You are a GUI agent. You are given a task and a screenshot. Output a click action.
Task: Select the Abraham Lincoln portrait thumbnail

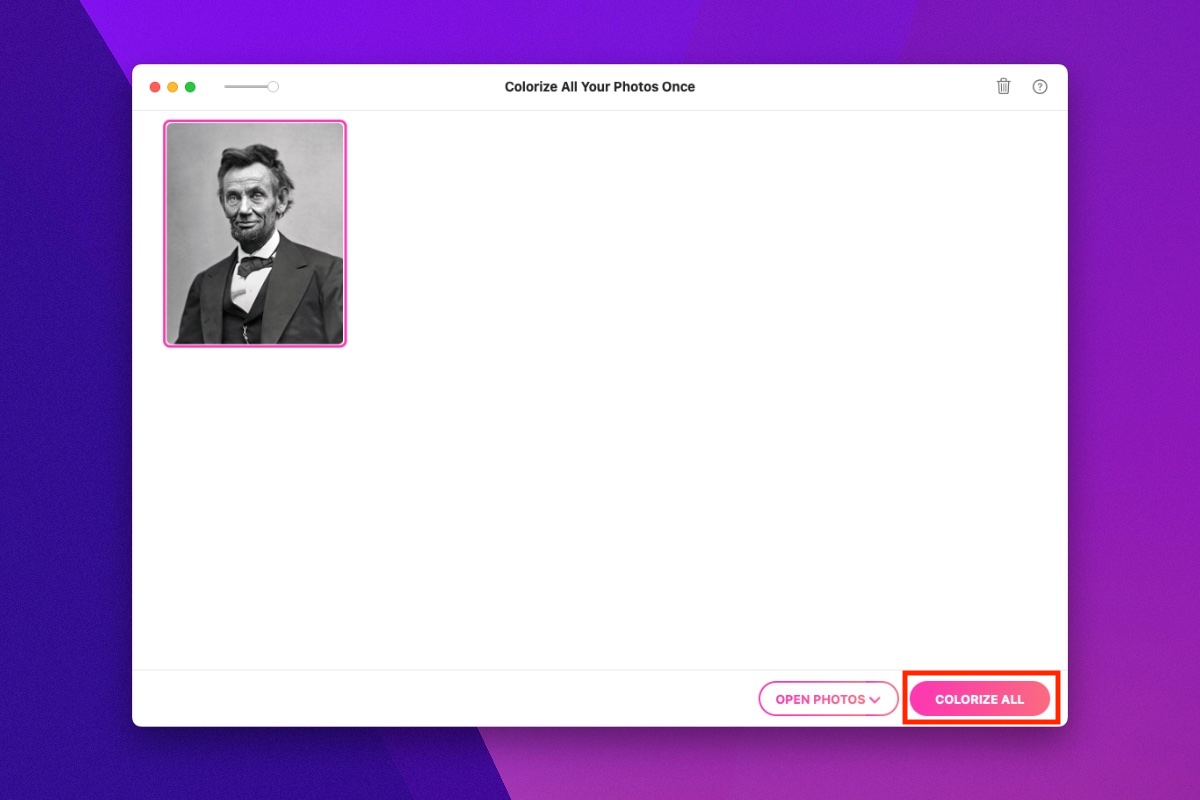pyautogui.click(x=255, y=233)
